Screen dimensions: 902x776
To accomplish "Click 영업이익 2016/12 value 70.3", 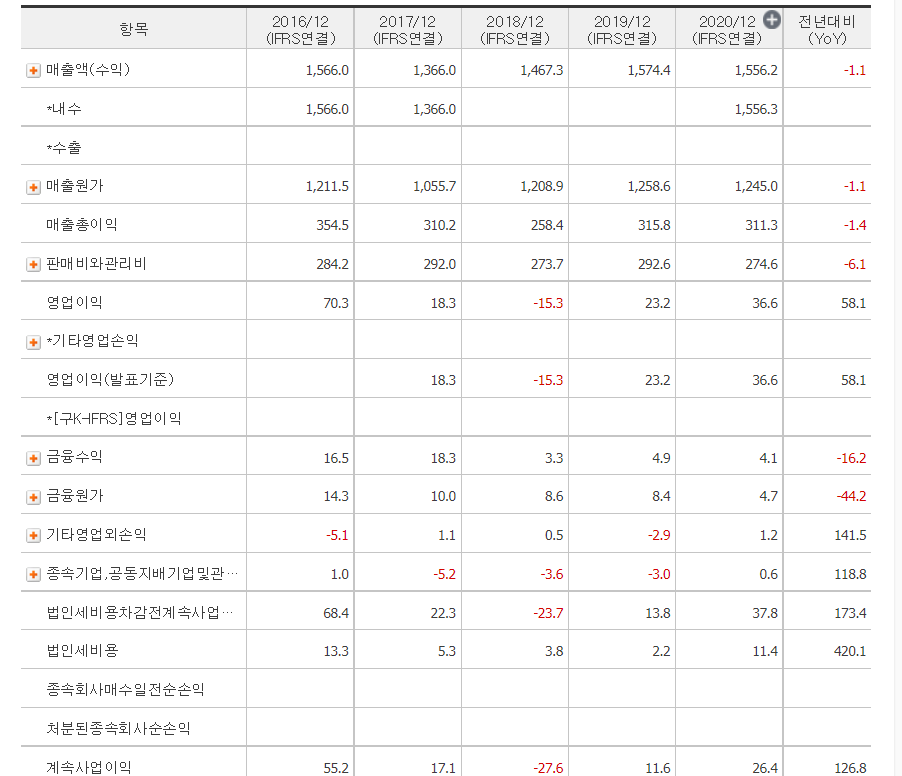I will [x=336, y=303].
